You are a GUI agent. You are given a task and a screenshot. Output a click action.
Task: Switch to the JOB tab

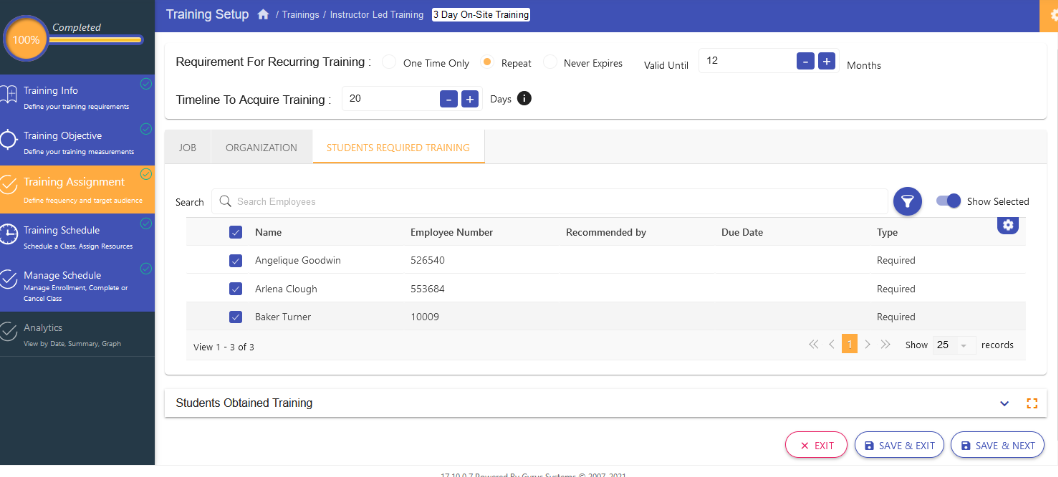point(188,147)
